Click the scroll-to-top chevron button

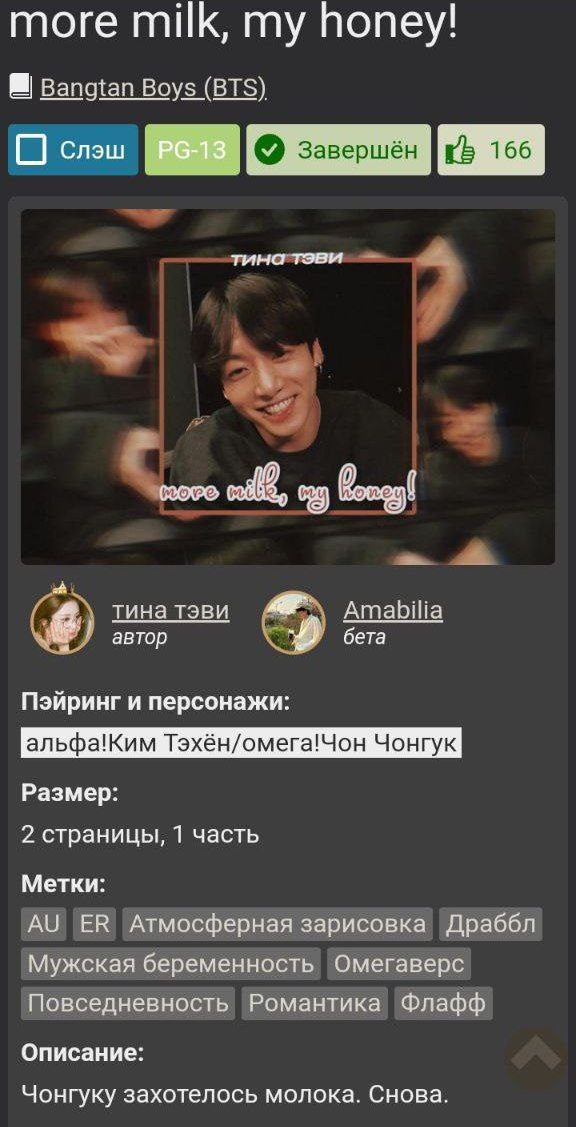(536, 1059)
